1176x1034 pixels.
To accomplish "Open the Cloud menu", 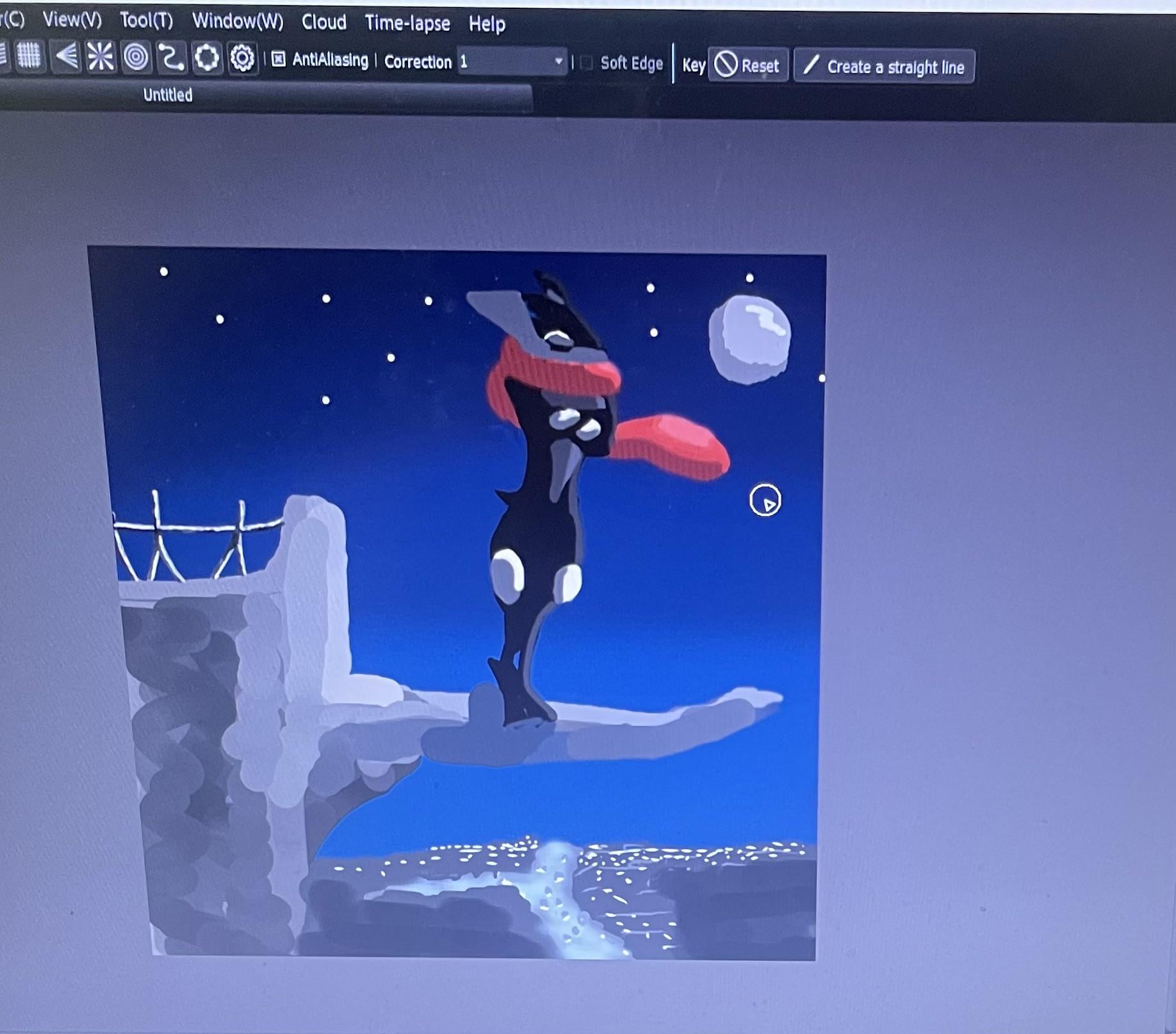I will pyautogui.click(x=324, y=22).
